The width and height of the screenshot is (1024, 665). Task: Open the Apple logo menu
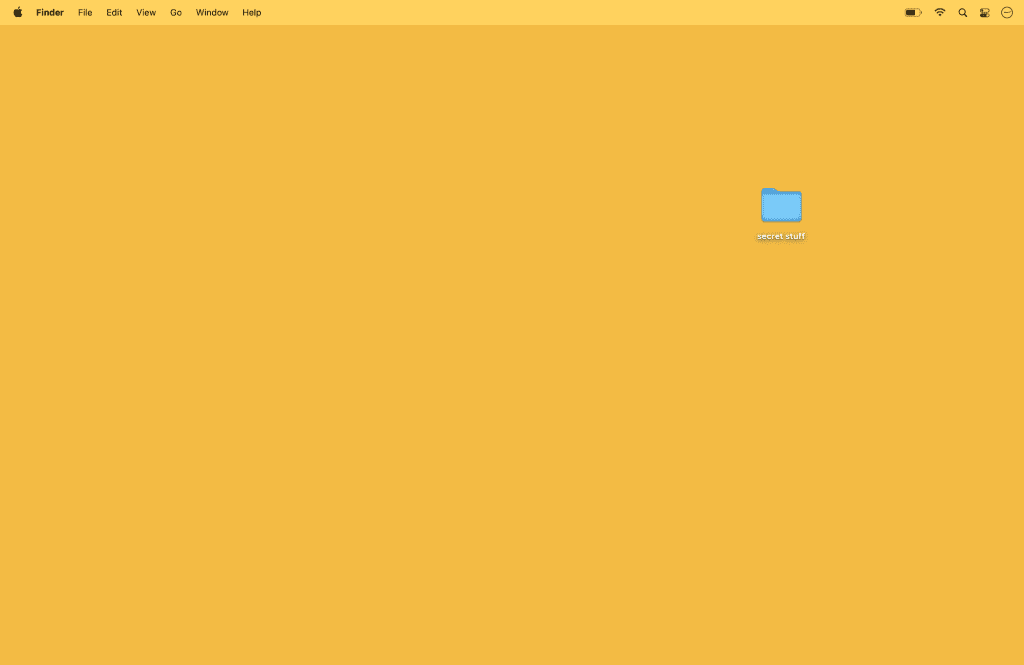click(x=17, y=13)
